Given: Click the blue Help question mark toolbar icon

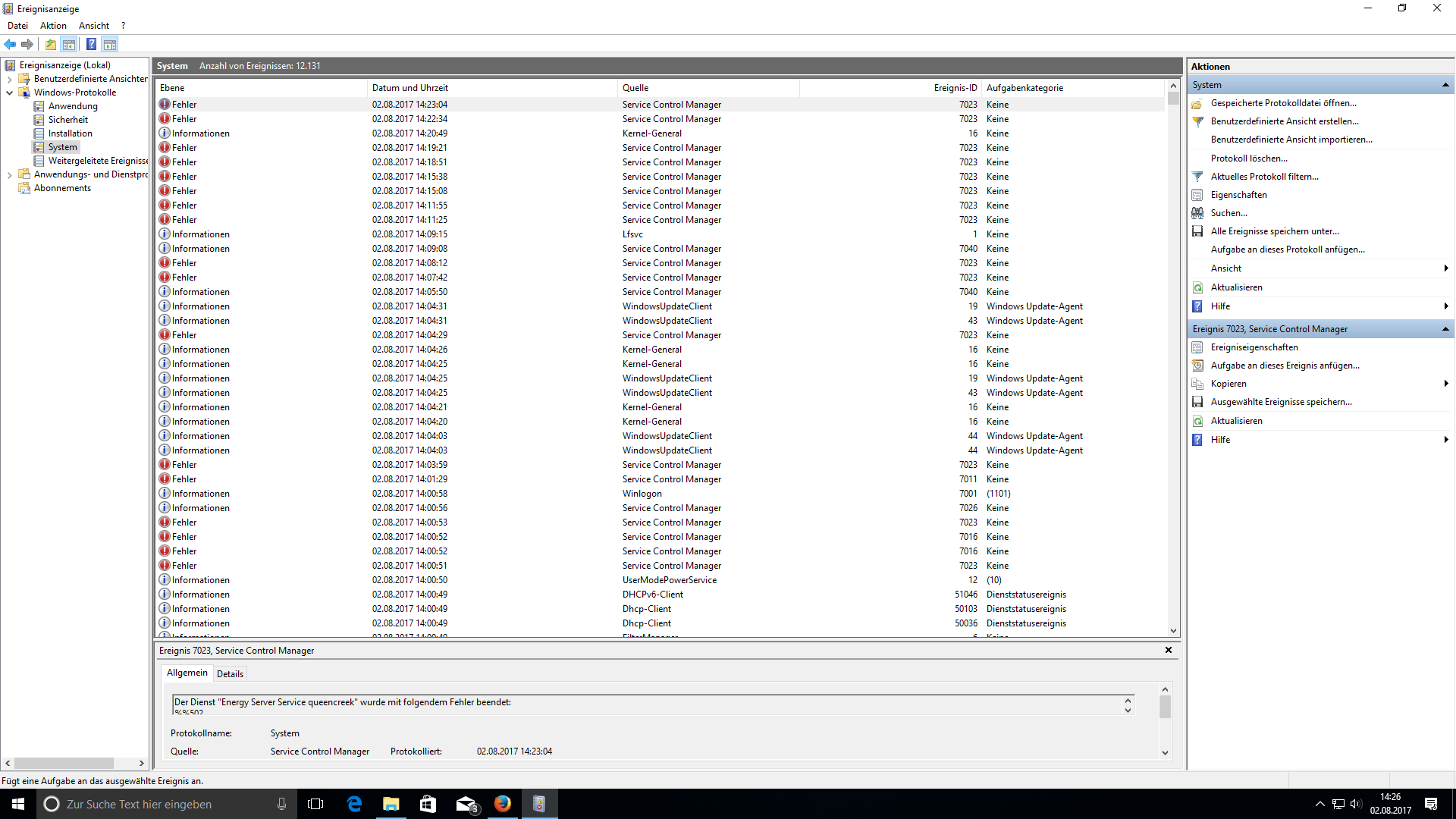Looking at the screenshot, I should (91, 44).
